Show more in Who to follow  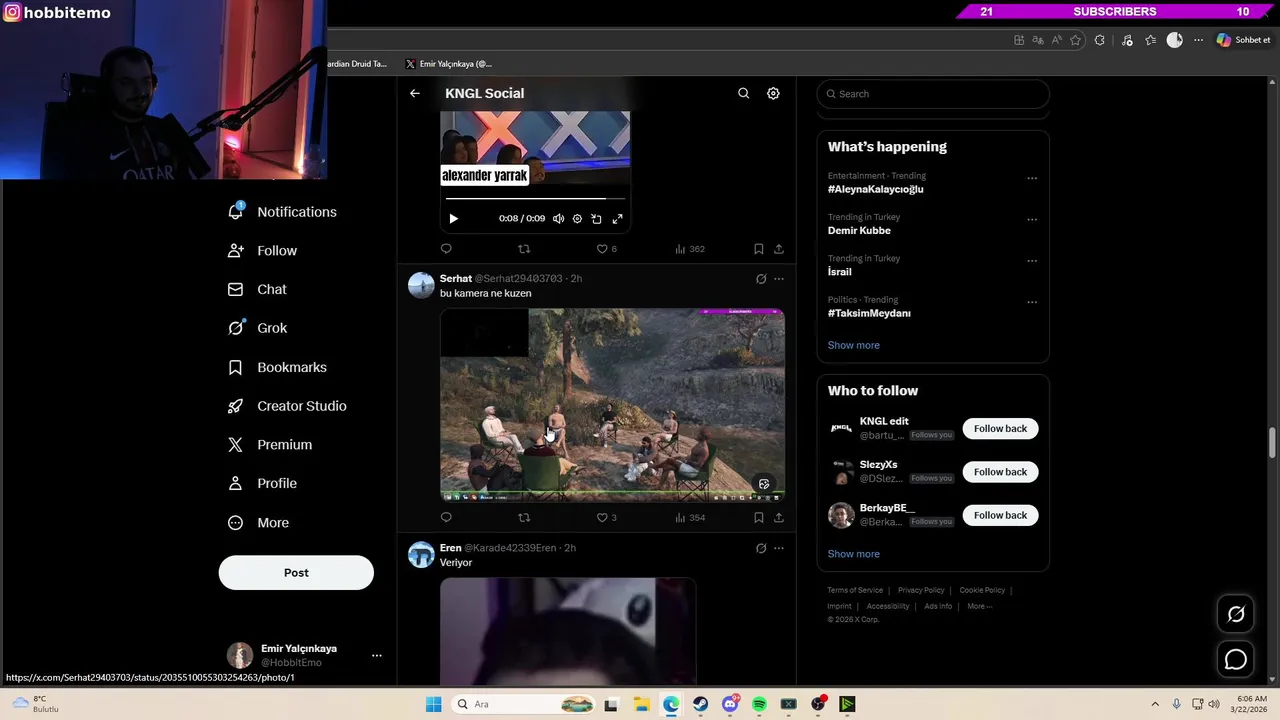(x=854, y=554)
